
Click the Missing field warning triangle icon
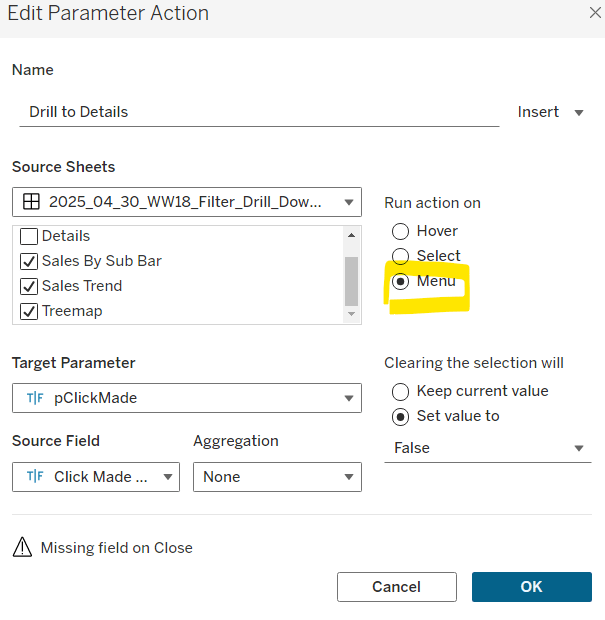click(22, 548)
